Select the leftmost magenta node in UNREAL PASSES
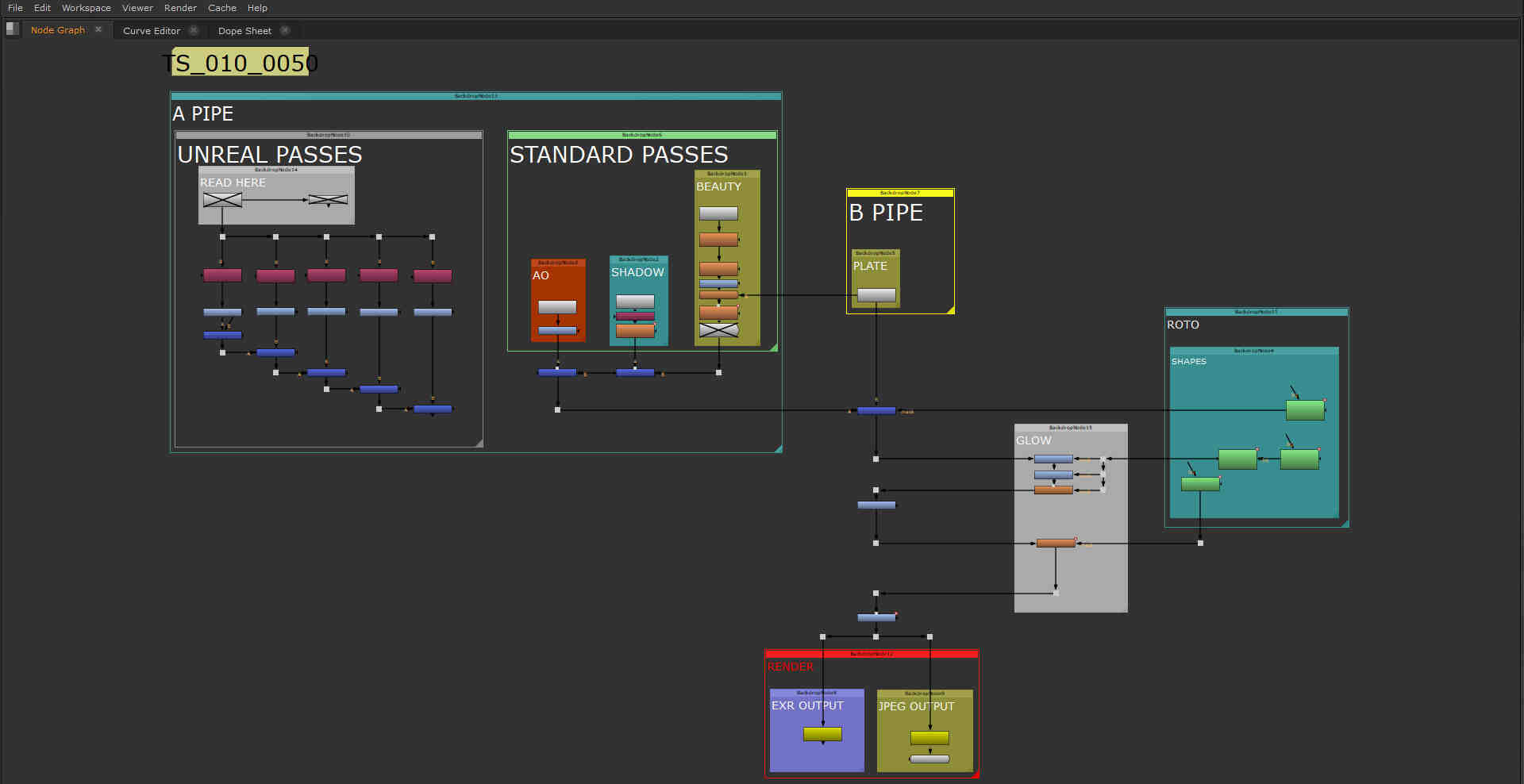 [222, 275]
